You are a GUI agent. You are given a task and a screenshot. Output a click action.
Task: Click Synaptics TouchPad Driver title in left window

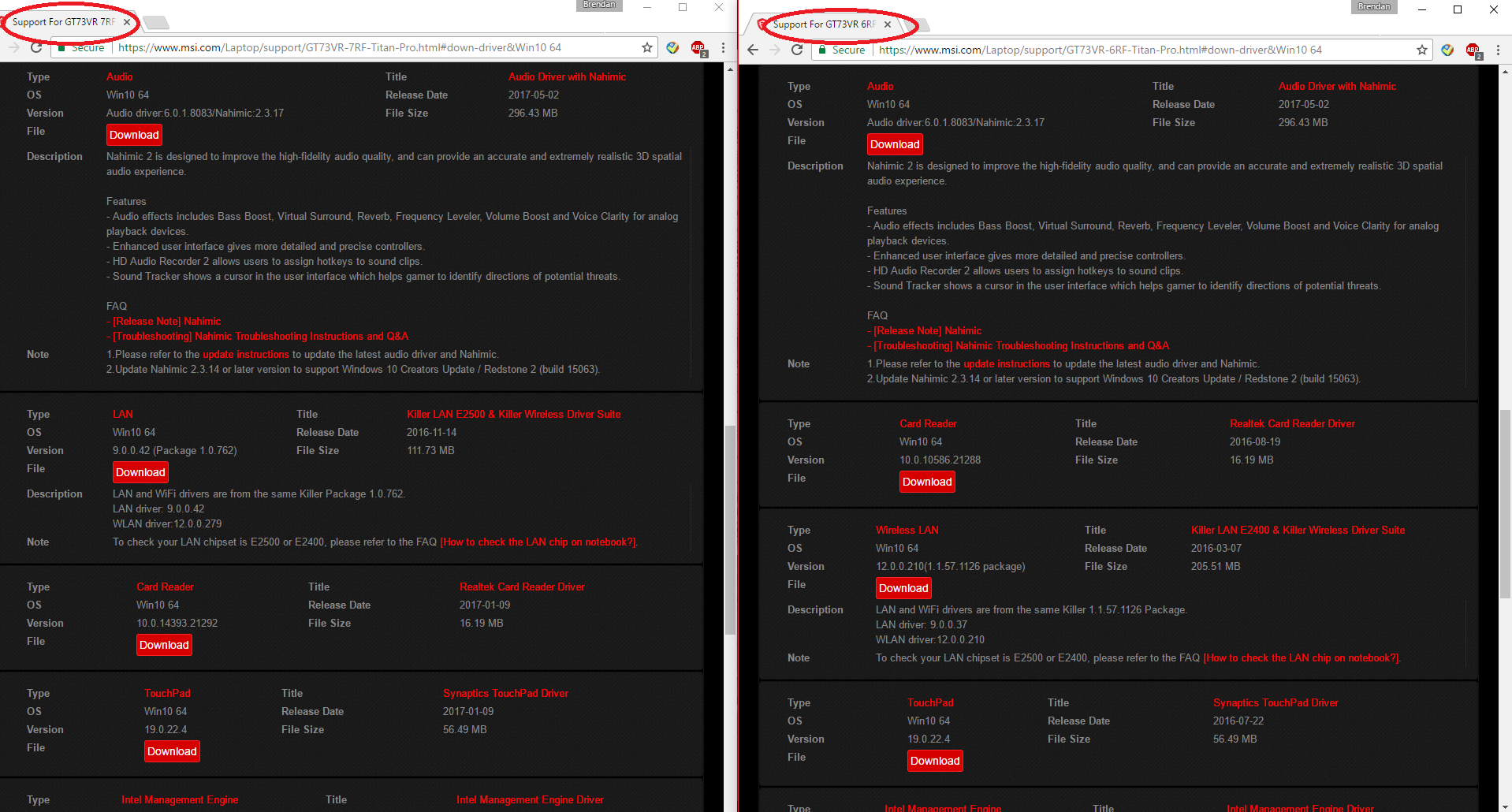(505, 693)
